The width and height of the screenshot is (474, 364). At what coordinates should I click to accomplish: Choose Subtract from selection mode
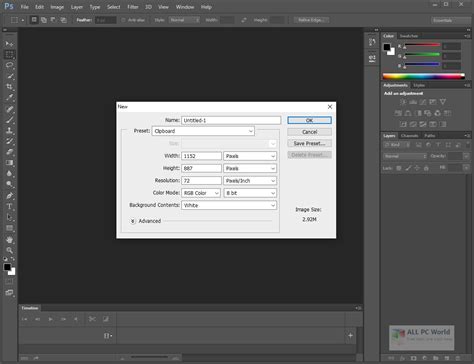pos(53,20)
